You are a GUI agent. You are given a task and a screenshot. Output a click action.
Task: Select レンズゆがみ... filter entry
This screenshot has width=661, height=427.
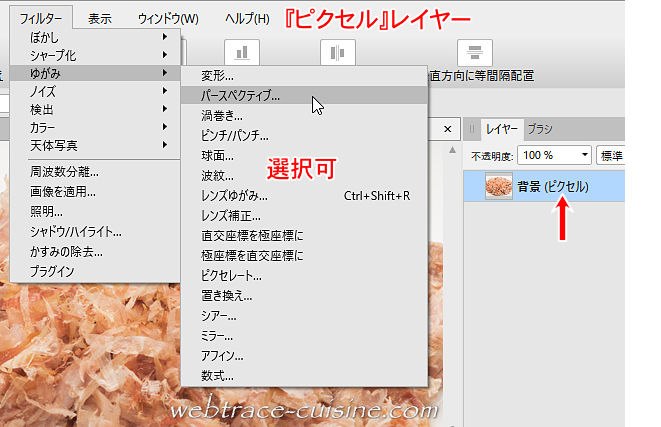point(234,195)
